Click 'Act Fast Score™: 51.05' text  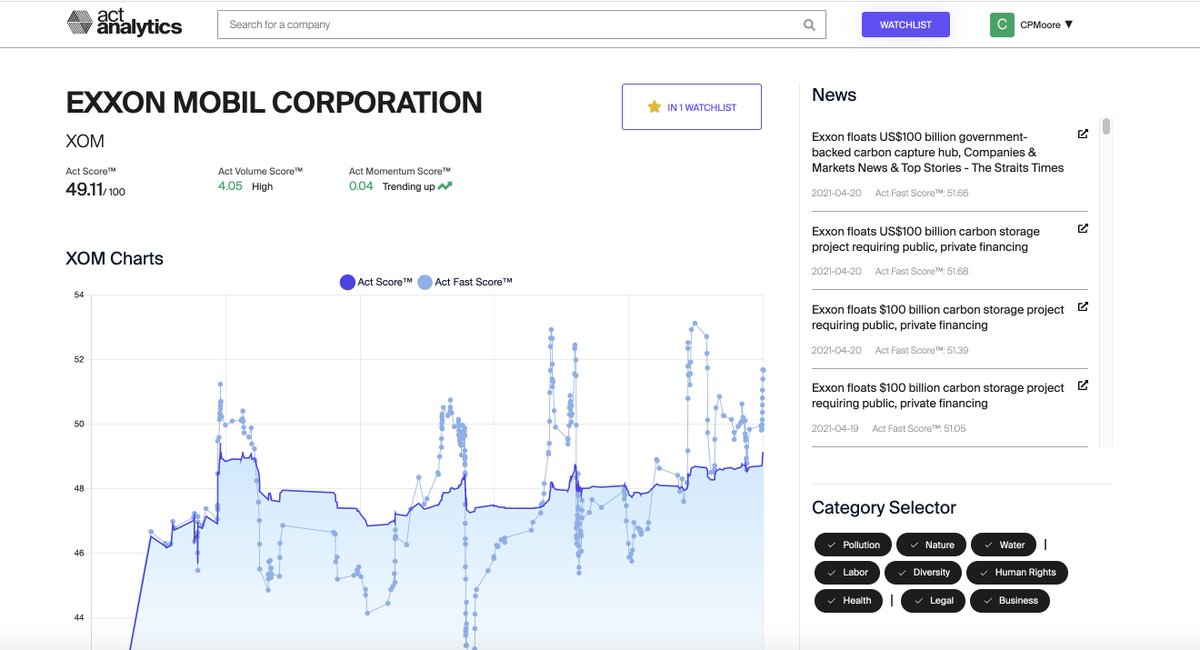[919, 428]
